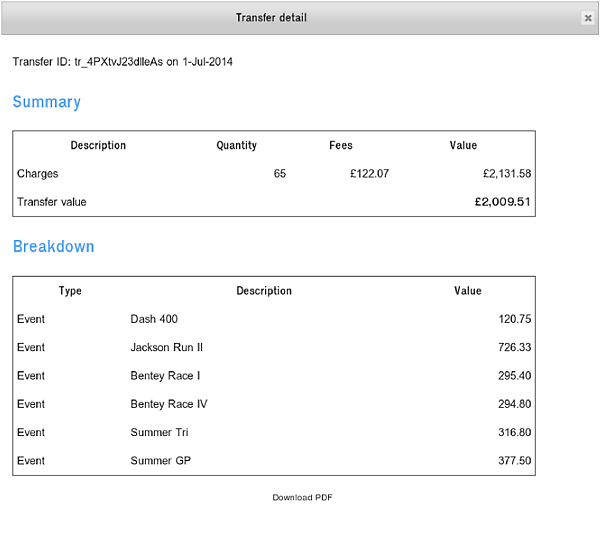Select the transfer total £2,009.51
This screenshot has height=558, width=600.
coord(502,202)
